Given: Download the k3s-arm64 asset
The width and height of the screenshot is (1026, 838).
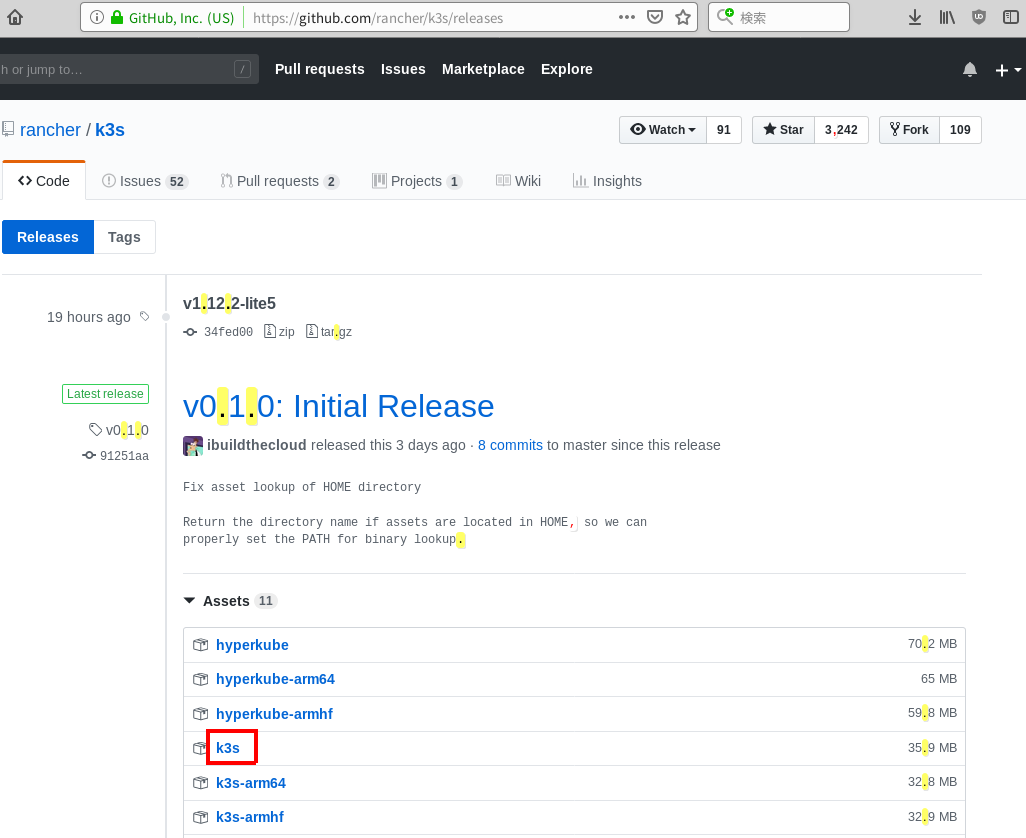Looking at the screenshot, I should pos(251,783).
